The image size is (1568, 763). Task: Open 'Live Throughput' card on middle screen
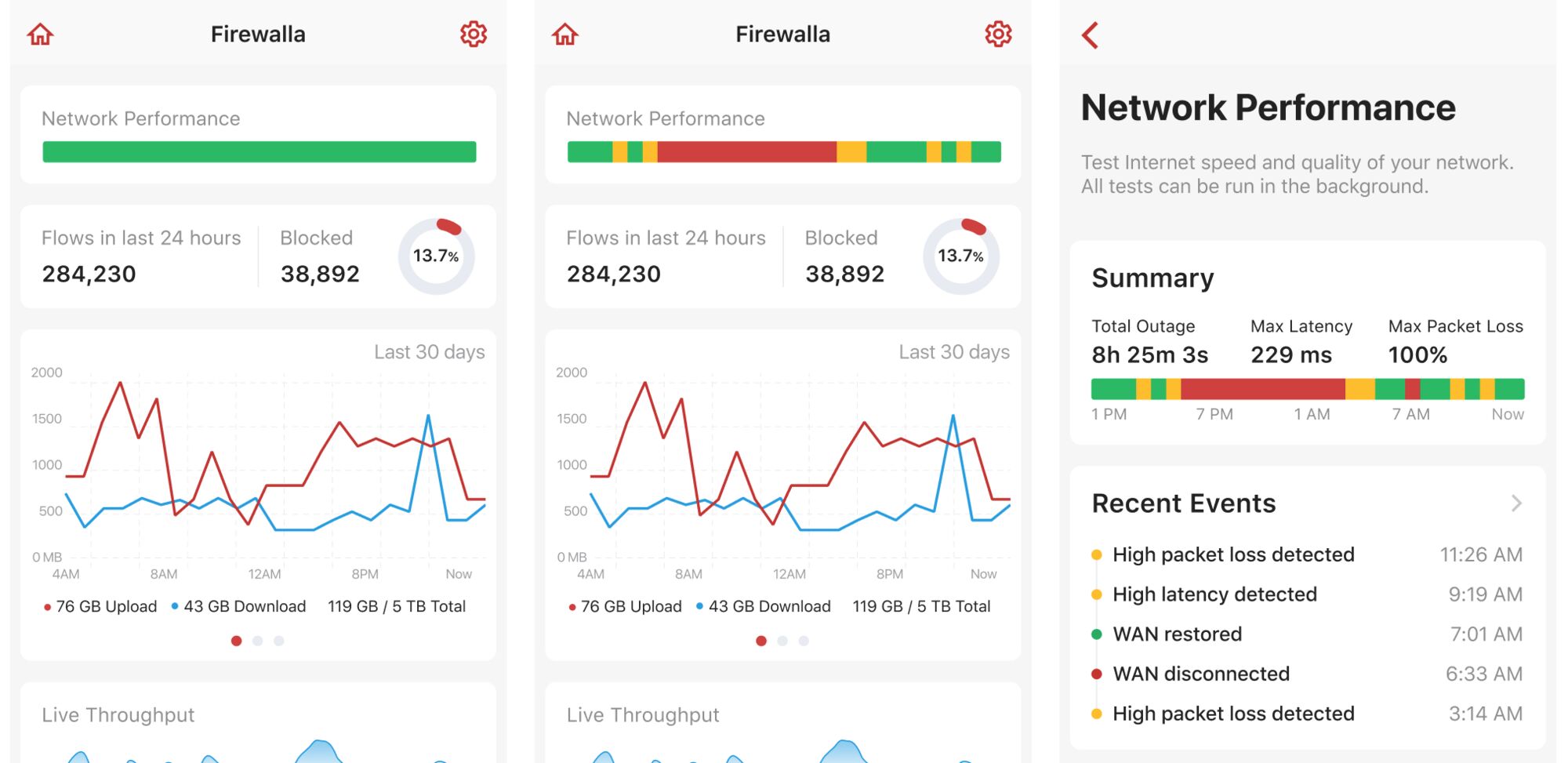click(782, 722)
